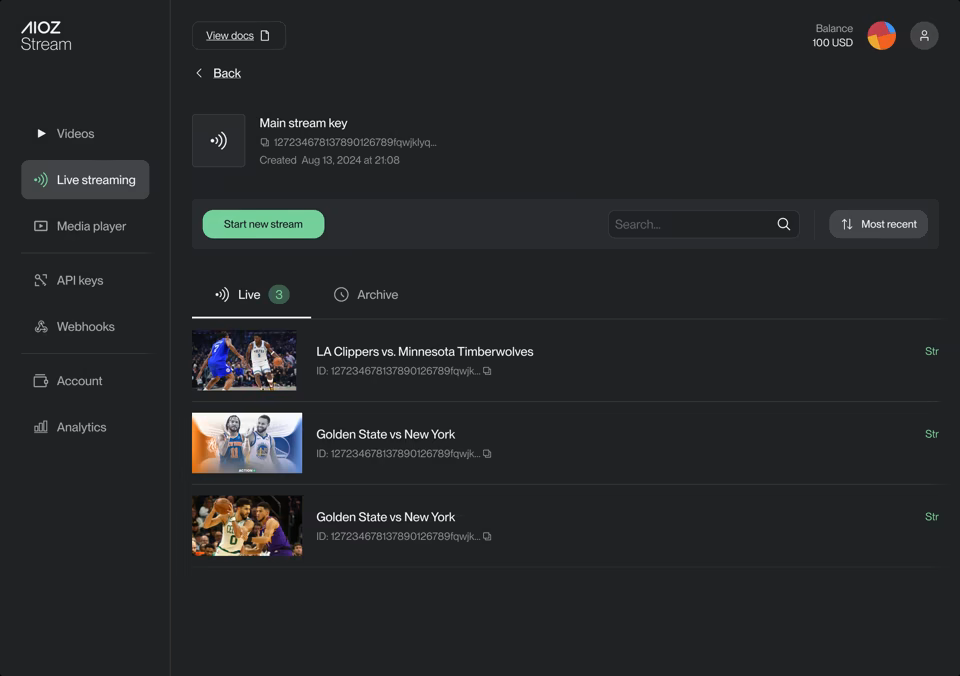Go Back via the Back link
Screen dimensions: 960x676
click(227, 73)
